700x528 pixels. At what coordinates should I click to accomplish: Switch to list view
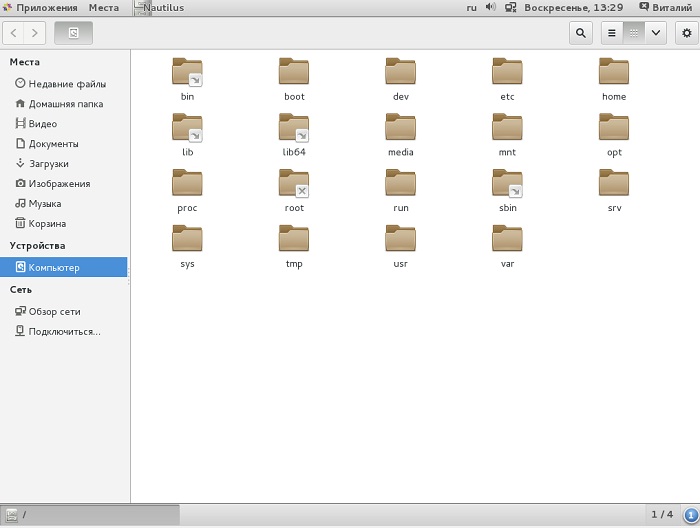tap(612, 33)
